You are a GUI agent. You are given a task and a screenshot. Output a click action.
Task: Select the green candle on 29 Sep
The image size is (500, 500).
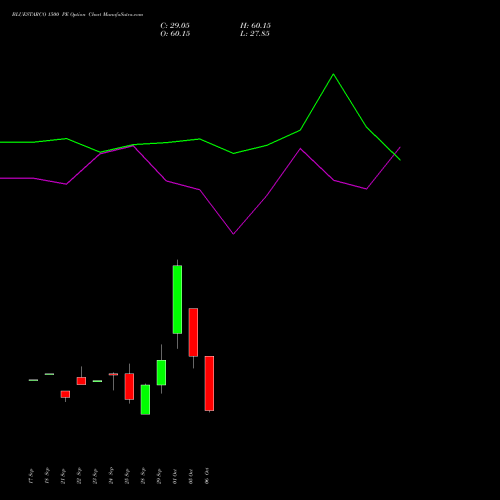[x=161, y=372]
